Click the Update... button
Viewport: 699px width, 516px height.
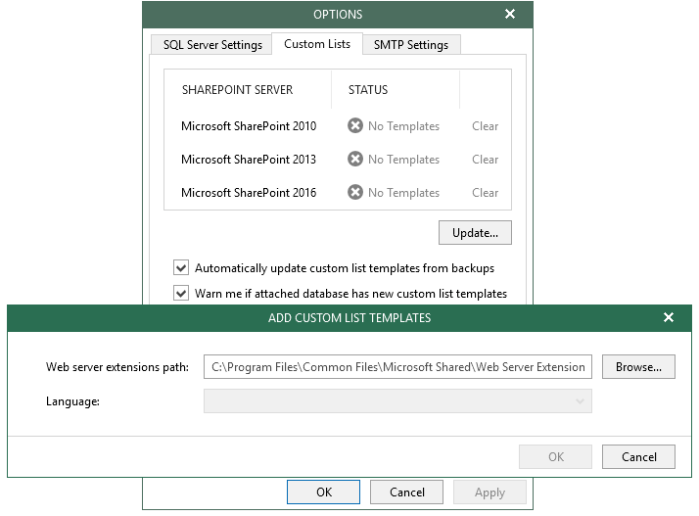pyautogui.click(x=475, y=232)
